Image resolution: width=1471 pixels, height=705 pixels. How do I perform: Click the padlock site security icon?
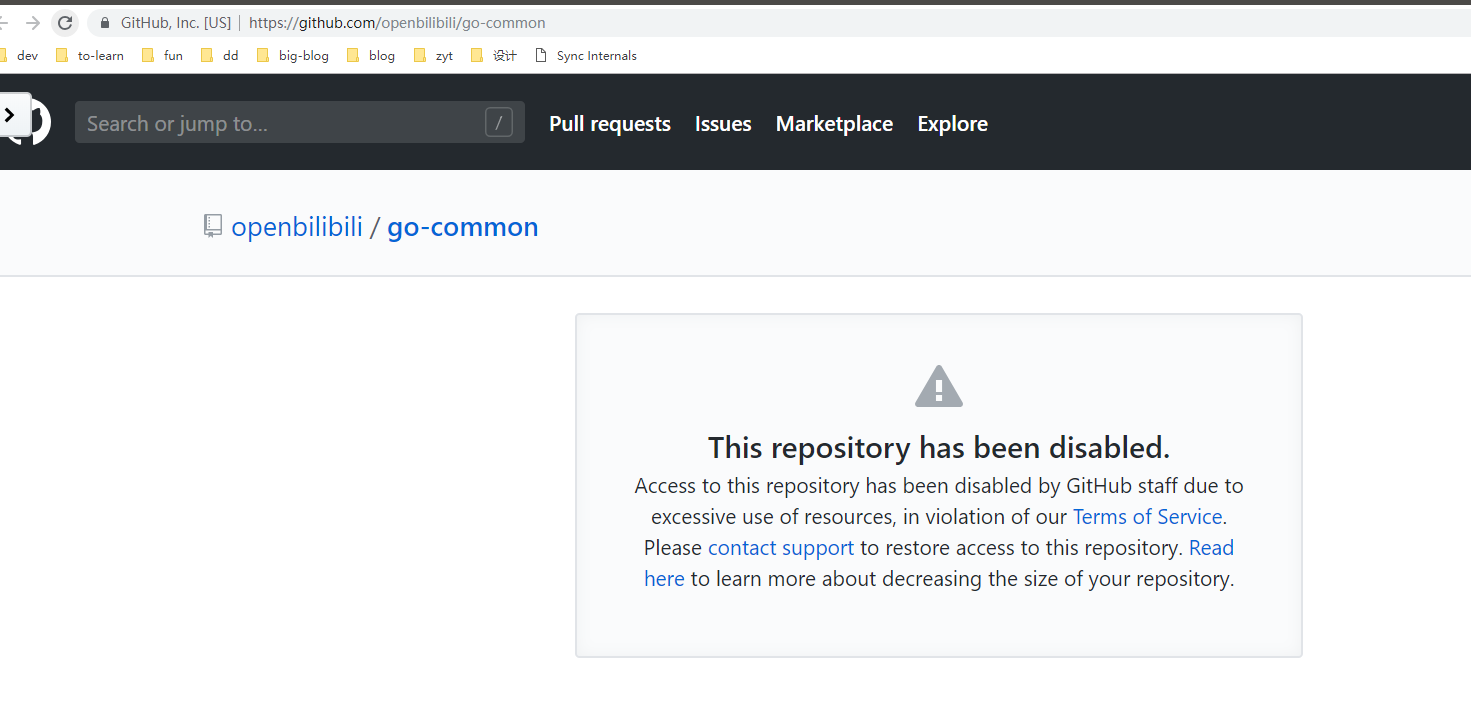[x=105, y=22]
